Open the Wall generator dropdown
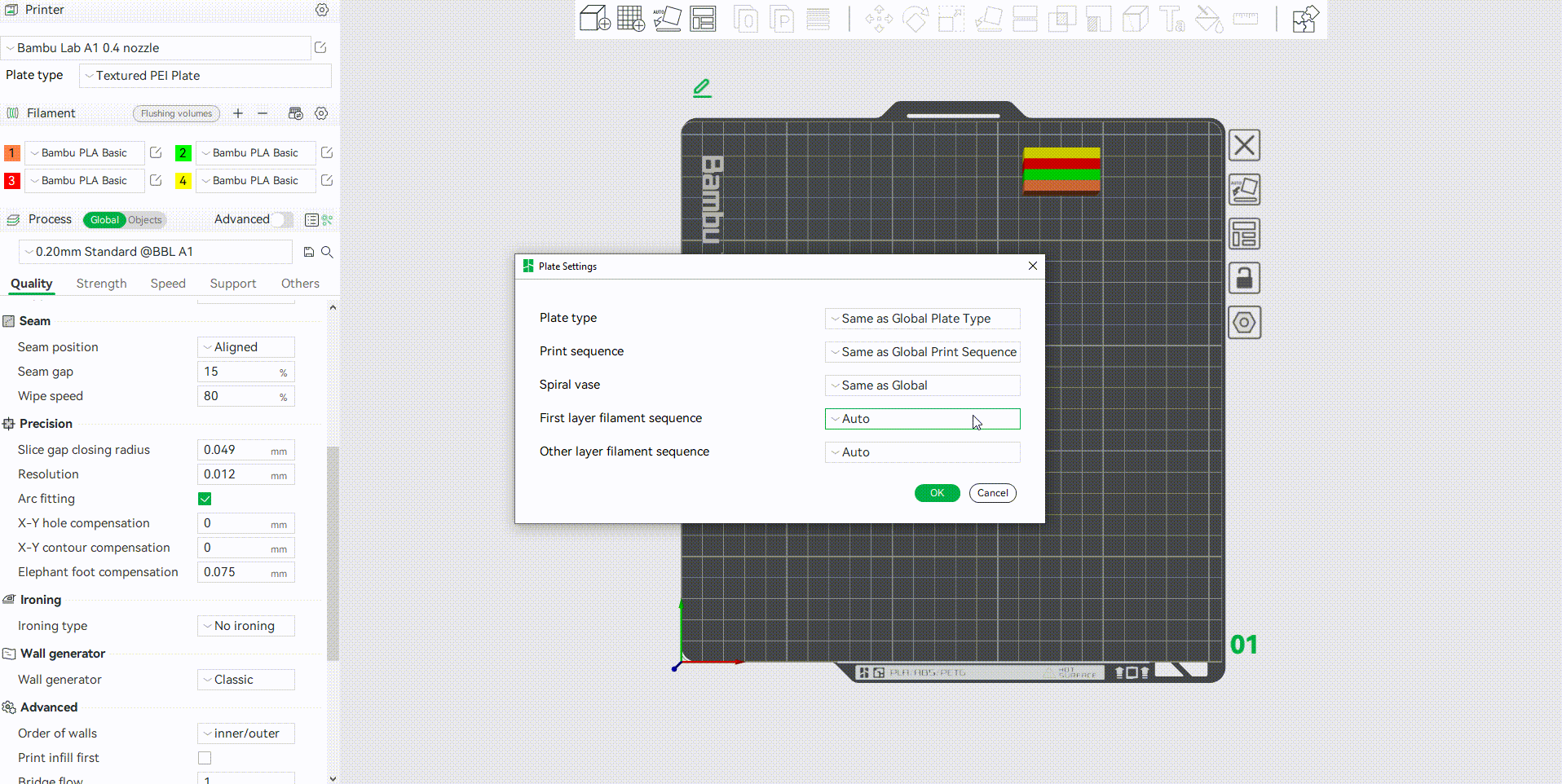 tap(245, 680)
